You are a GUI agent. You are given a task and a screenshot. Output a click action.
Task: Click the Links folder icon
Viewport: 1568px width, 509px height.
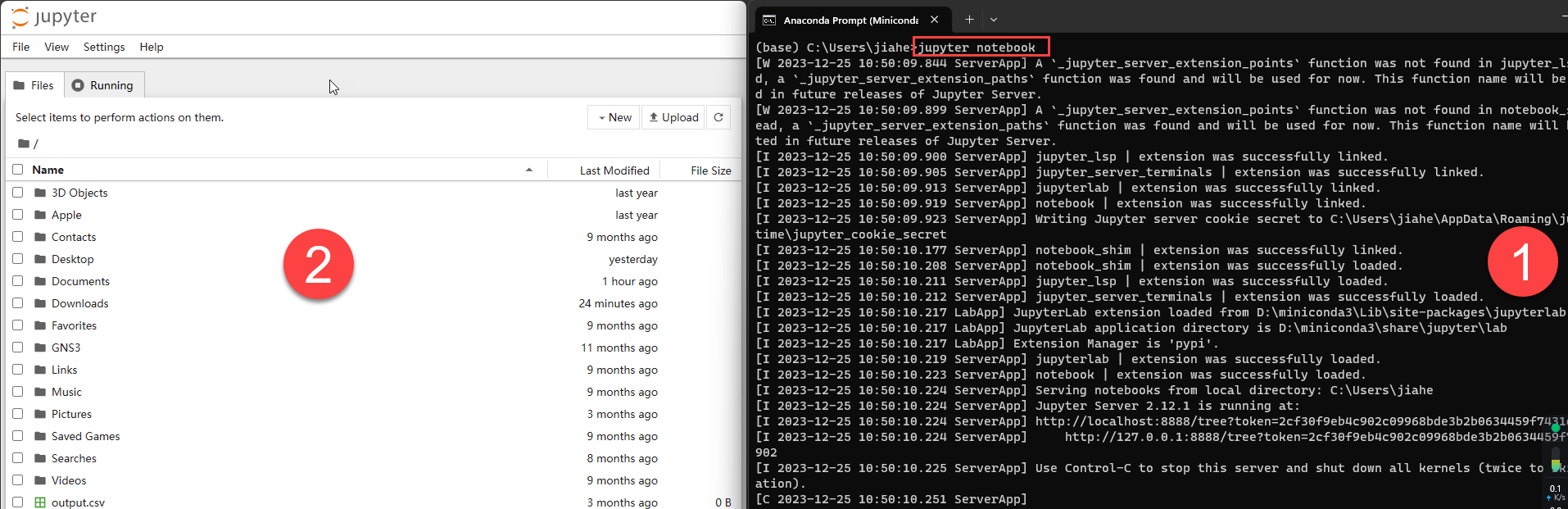40,370
